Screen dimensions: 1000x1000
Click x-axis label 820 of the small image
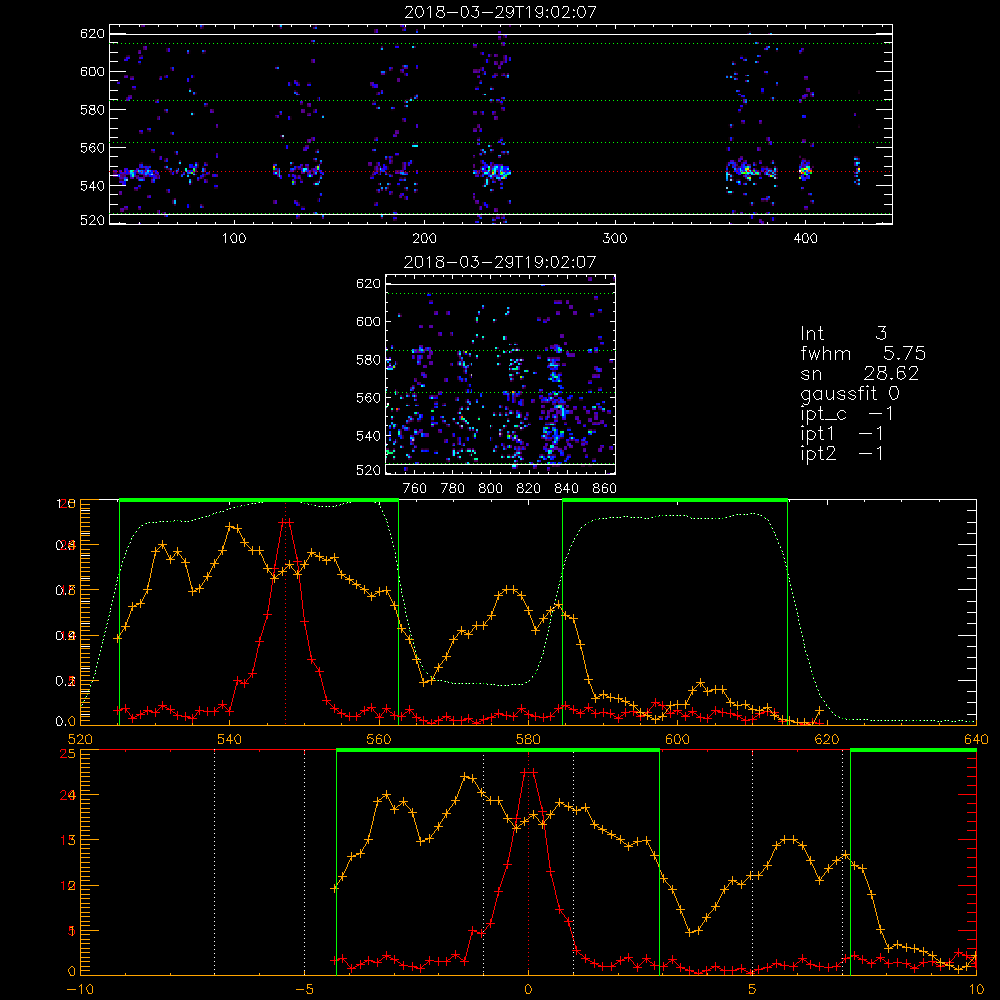pyautogui.click(x=529, y=489)
